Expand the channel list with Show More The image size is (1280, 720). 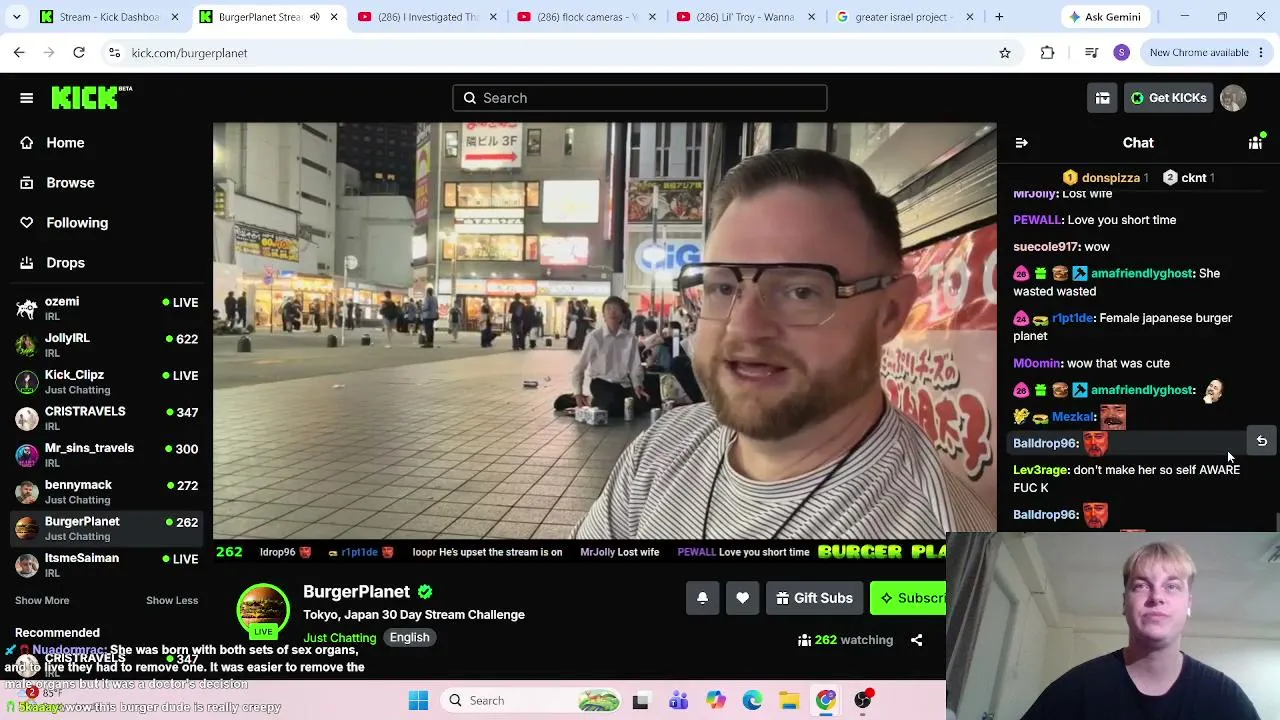pyautogui.click(x=42, y=600)
